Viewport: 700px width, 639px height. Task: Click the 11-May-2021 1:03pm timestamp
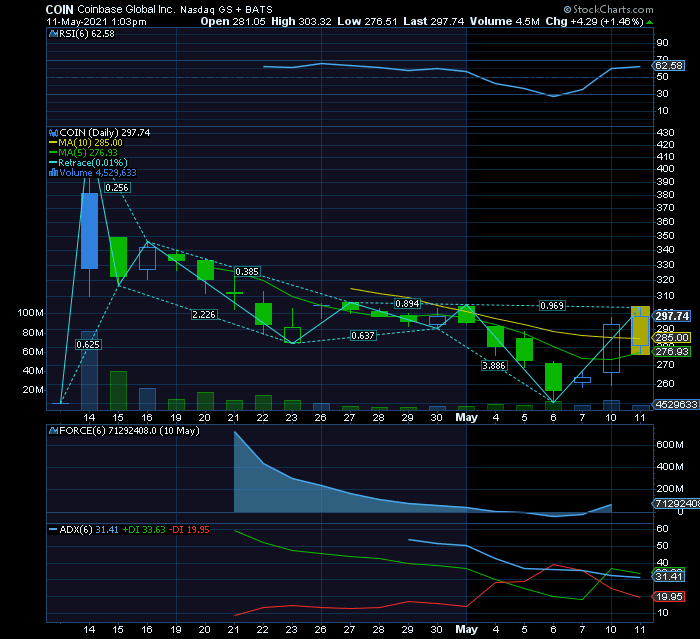96,21
